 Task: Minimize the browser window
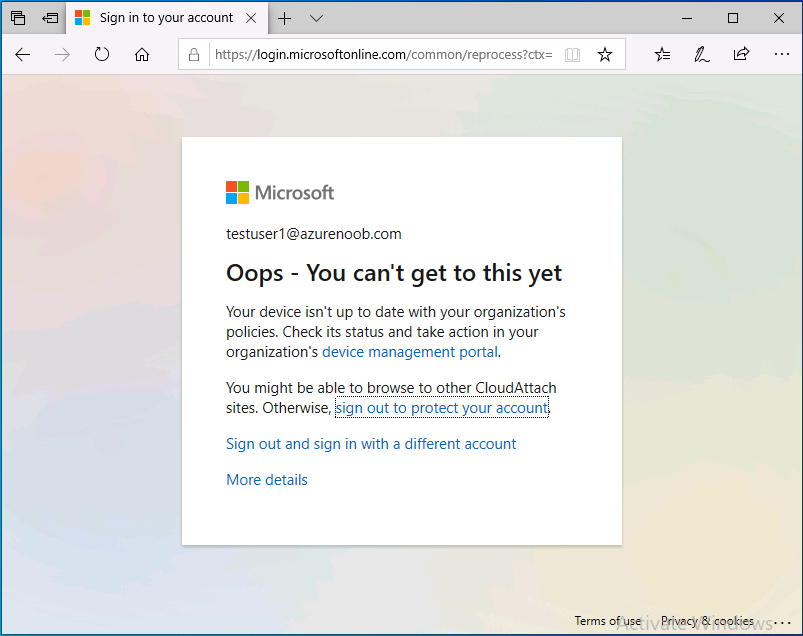687,18
